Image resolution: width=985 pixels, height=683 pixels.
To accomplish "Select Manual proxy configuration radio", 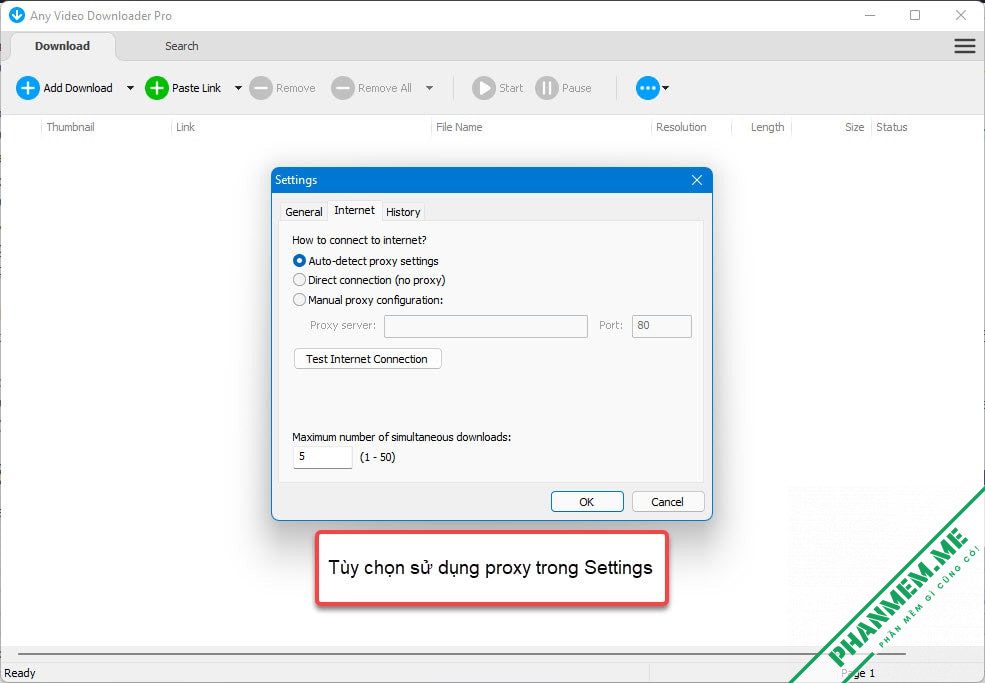I will point(300,300).
